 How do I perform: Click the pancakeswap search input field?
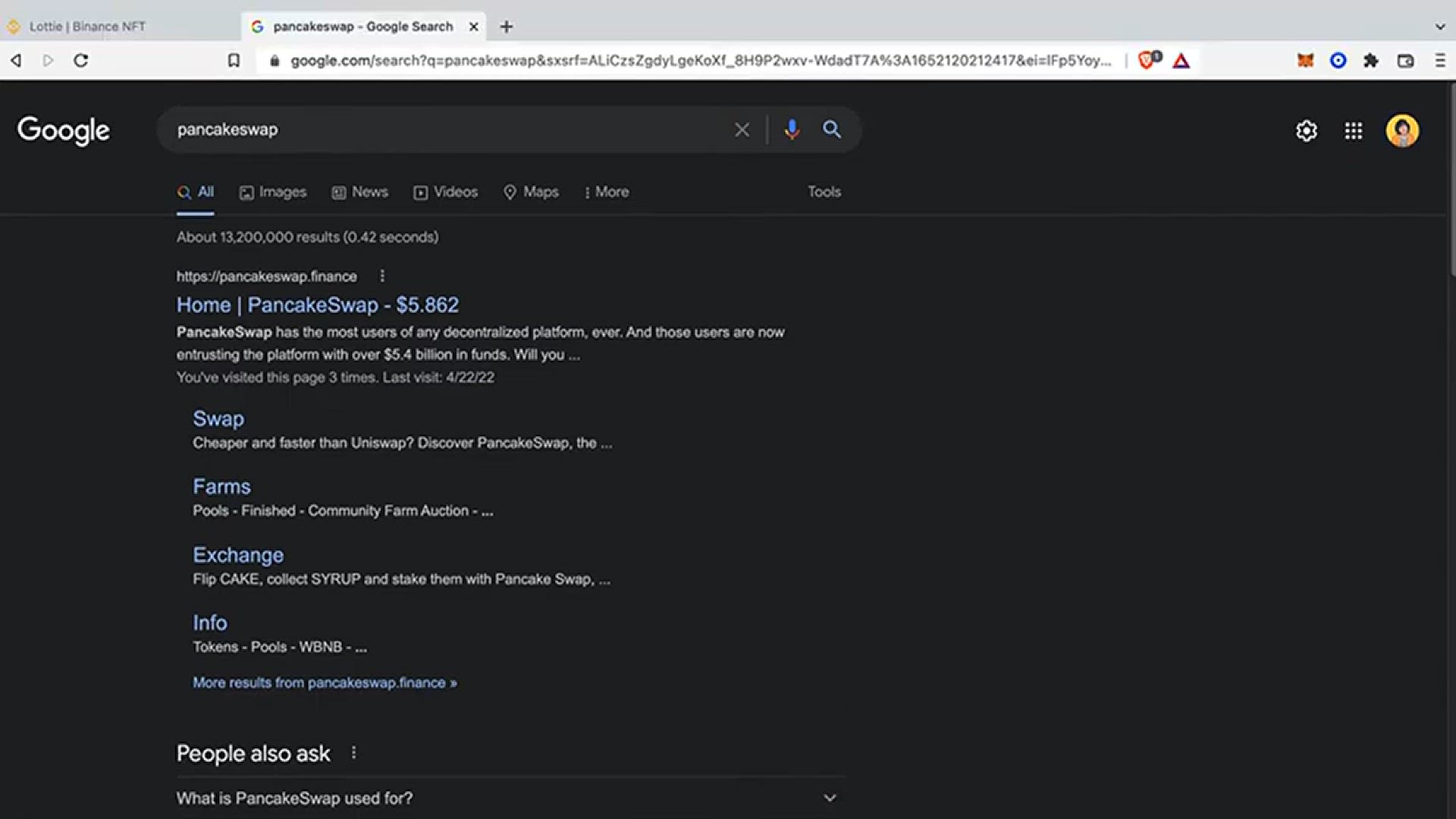pos(447,130)
